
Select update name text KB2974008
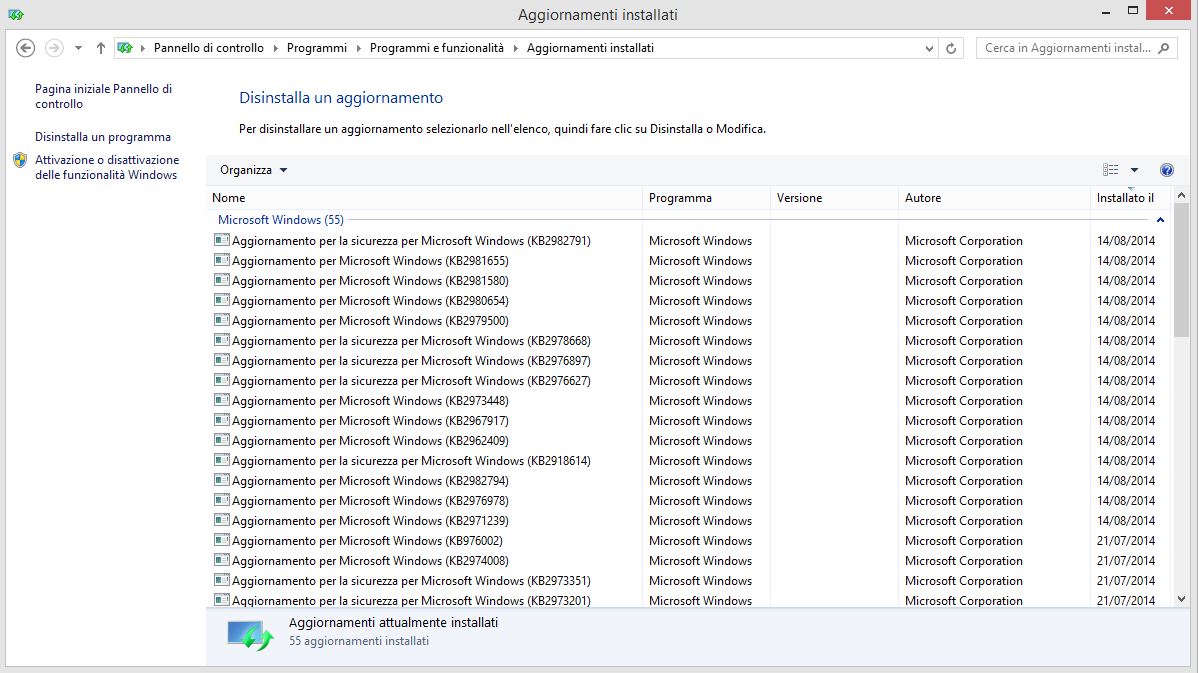point(370,561)
